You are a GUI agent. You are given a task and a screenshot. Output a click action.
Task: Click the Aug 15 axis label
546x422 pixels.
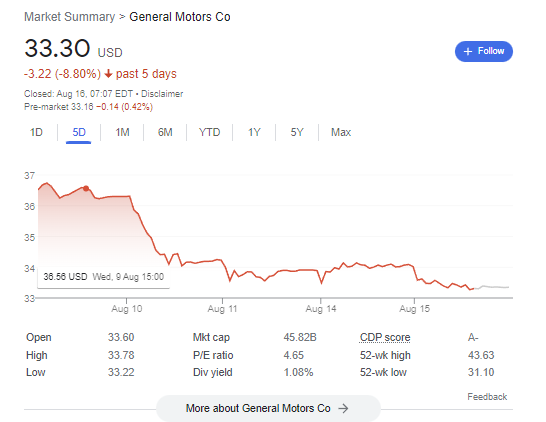[x=414, y=309]
